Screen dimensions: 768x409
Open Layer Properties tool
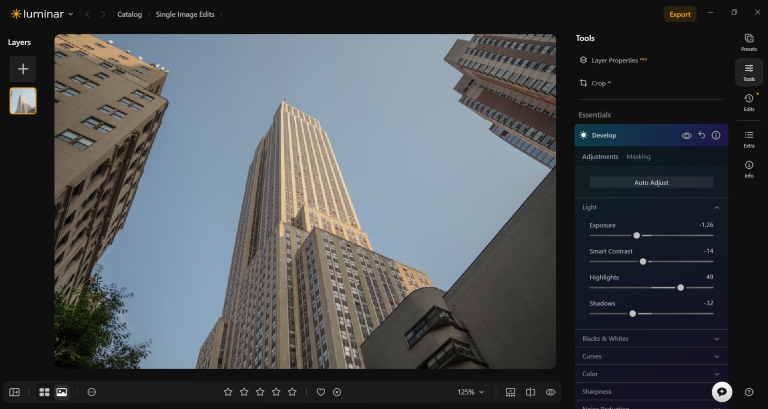[x=613, y=60]
